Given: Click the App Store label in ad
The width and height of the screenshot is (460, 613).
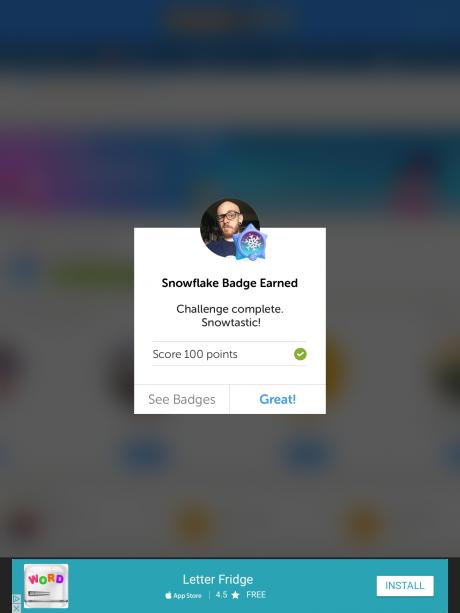Looking at the screenshot, I should (x=187, y=595).
